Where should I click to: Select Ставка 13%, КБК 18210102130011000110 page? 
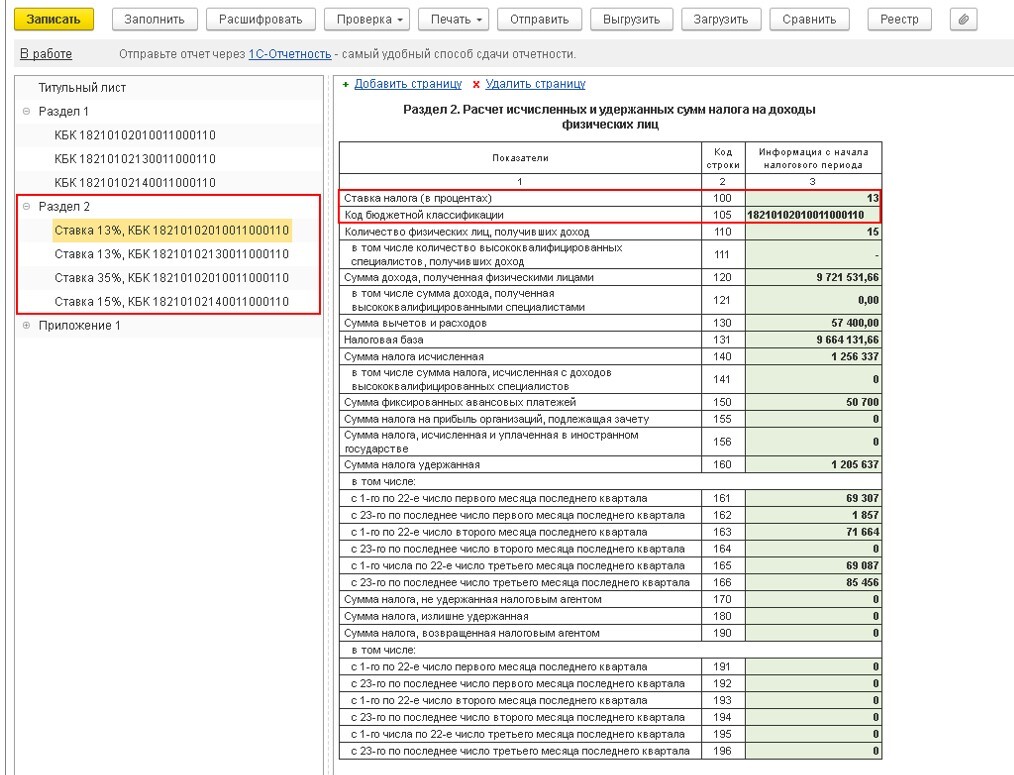pyautogui.click(x=172, y=254)
